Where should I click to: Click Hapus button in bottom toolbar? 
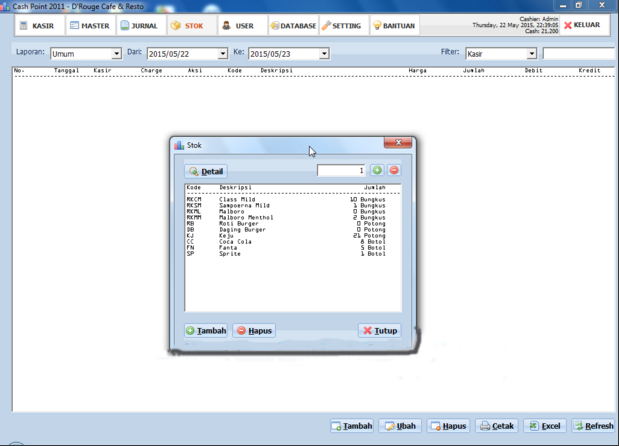448,426
